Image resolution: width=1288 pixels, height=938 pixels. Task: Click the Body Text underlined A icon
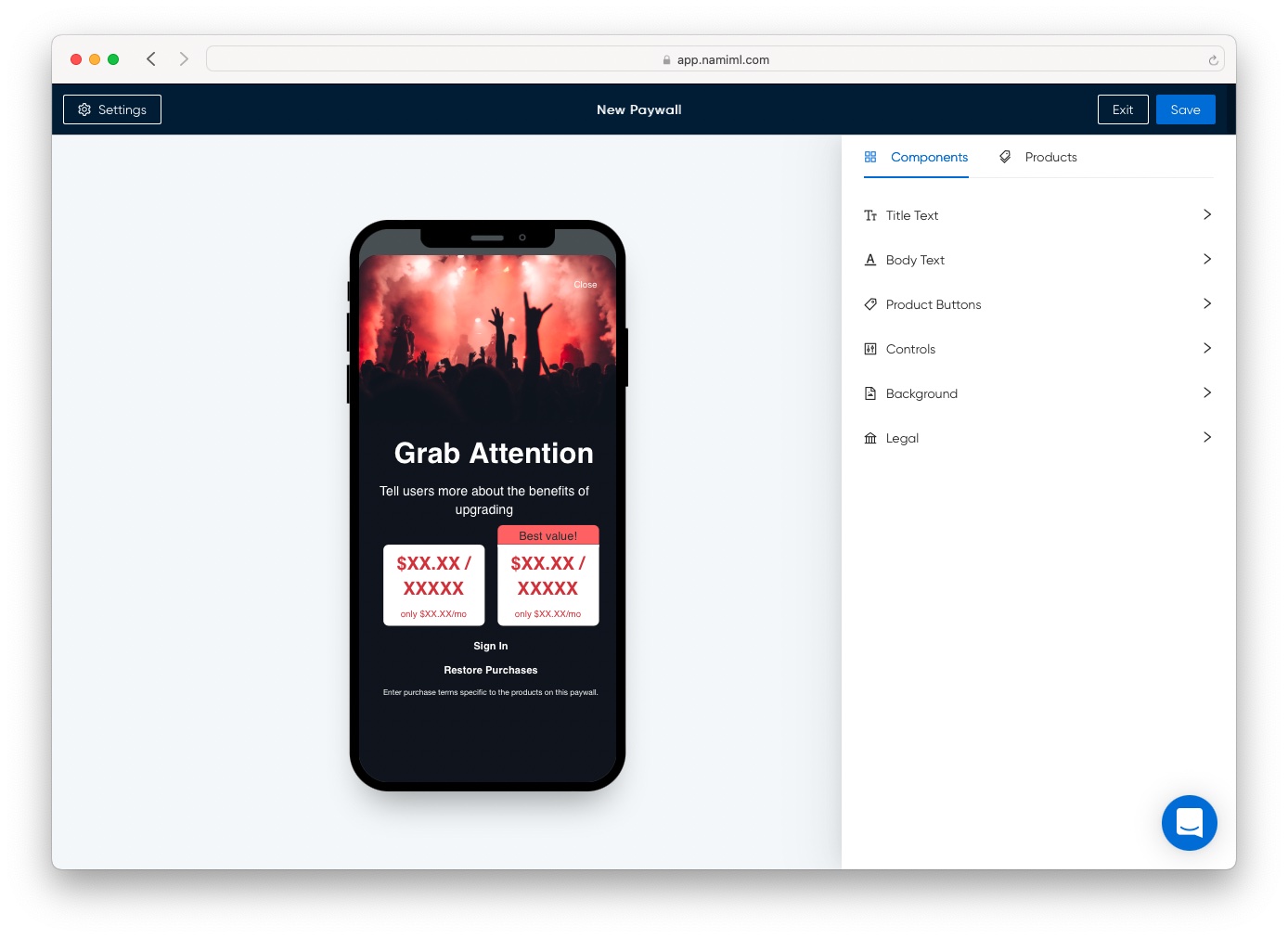pos(870,260)
